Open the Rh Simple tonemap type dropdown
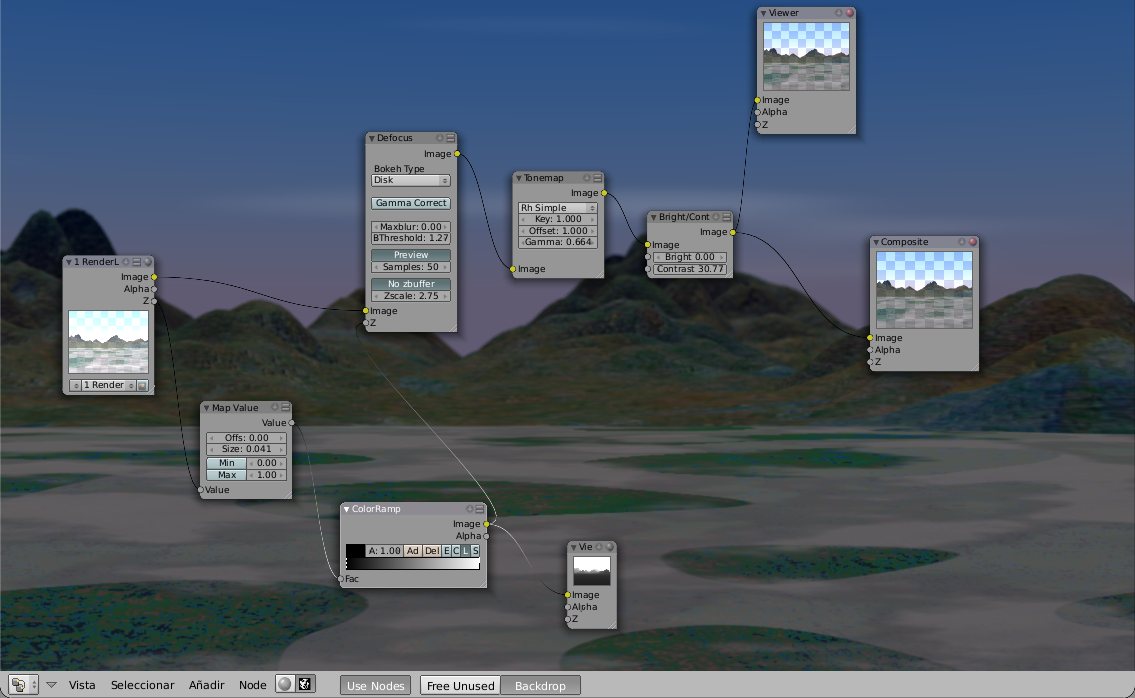The height and width of the screenshot is (698, 1135). click(x=557, y=208)
